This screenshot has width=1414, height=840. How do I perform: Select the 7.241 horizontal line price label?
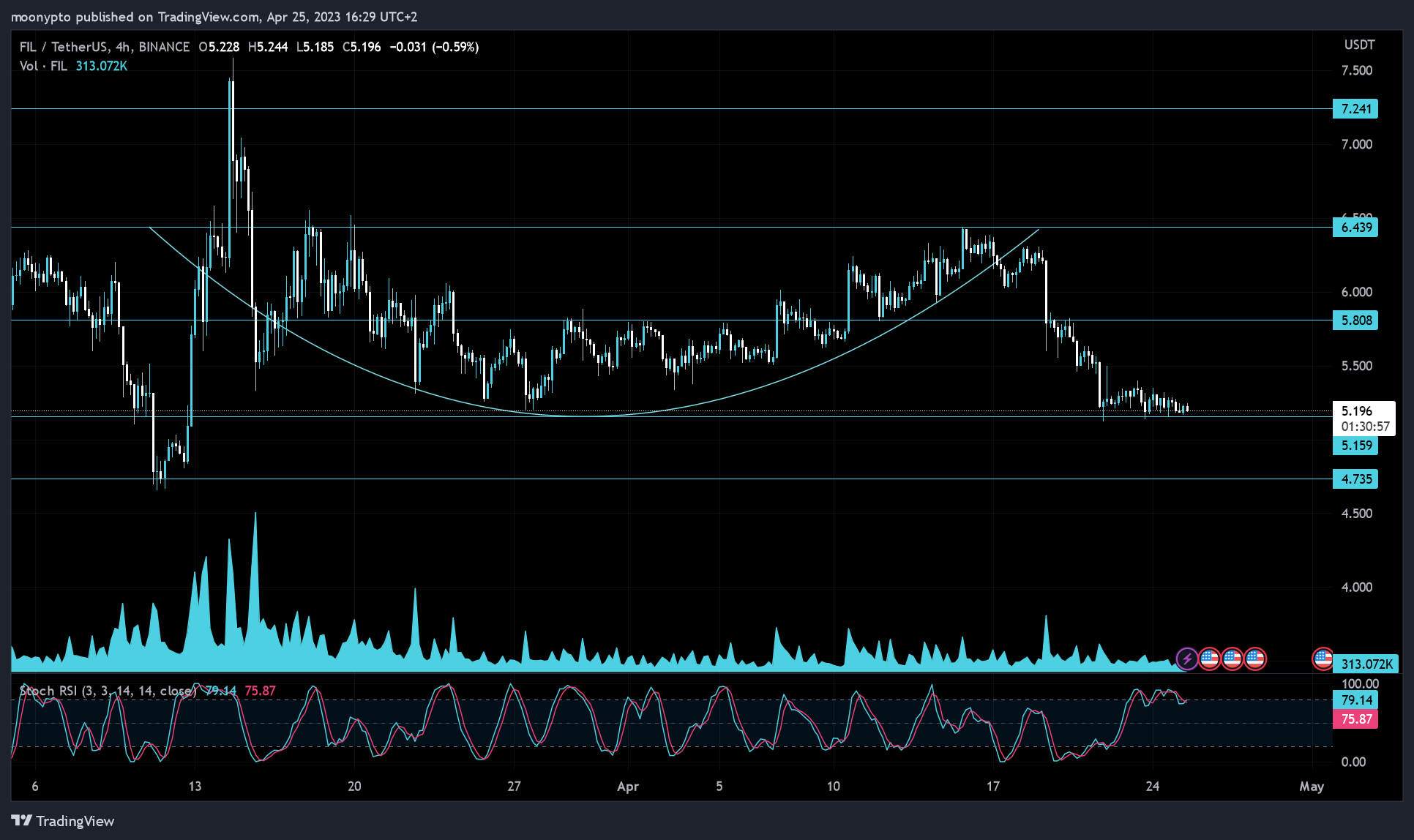[1355, 109]
